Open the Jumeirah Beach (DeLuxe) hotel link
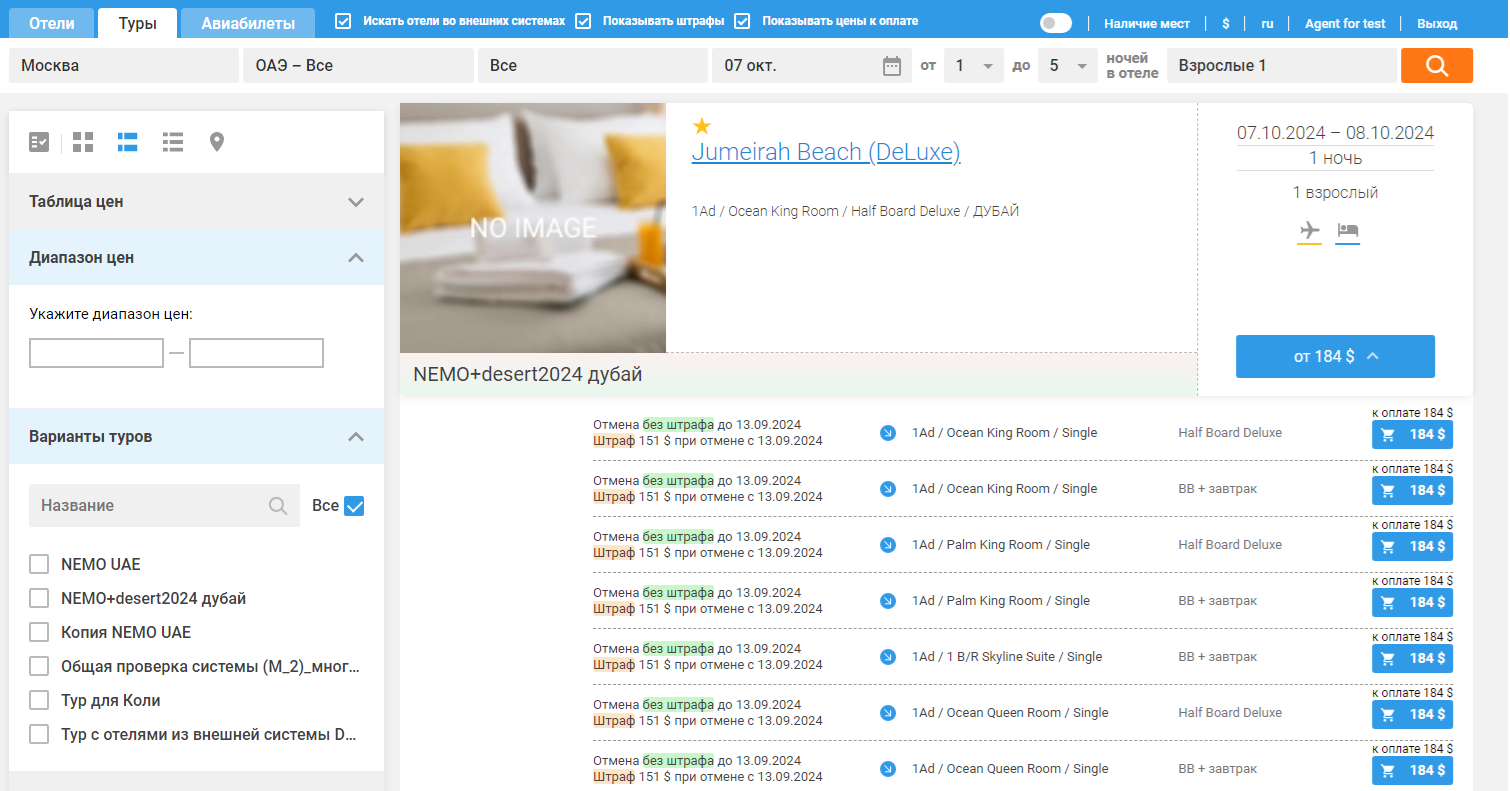1510x791 pixels. pyautogui.click(x=826, y=152)
